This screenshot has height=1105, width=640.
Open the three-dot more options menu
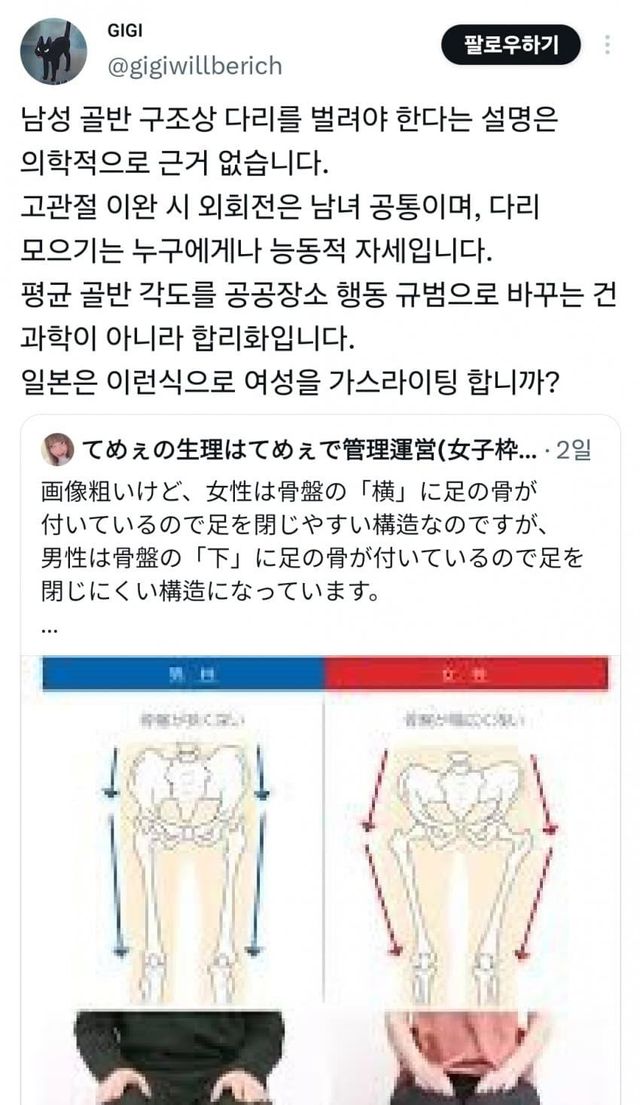pos(607,44)
